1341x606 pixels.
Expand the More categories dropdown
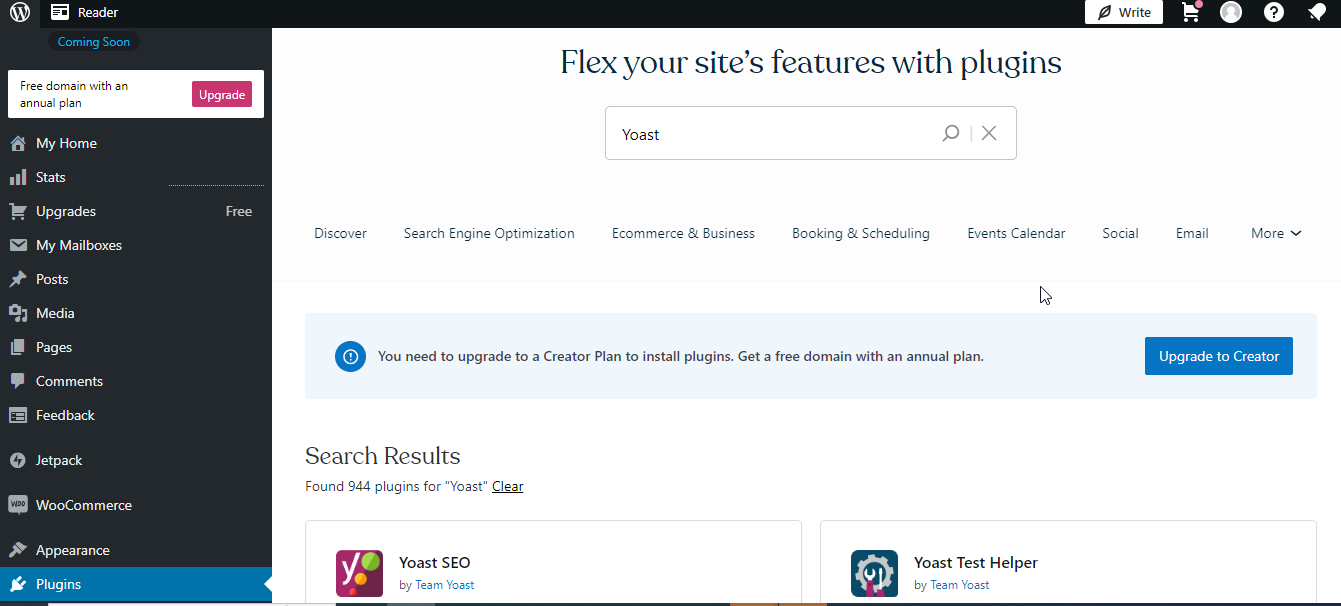click(x=1276, y=233)
